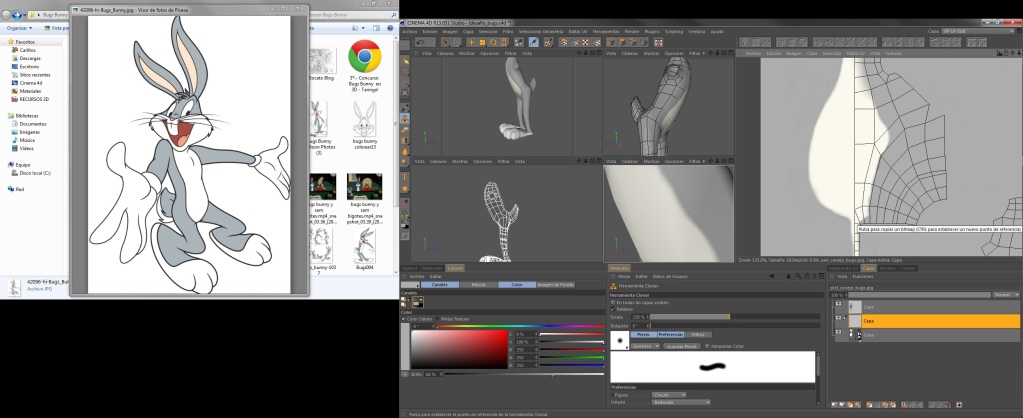
Task: Click the Filtros button in Atributos panel
Action: tap(697, 335)
